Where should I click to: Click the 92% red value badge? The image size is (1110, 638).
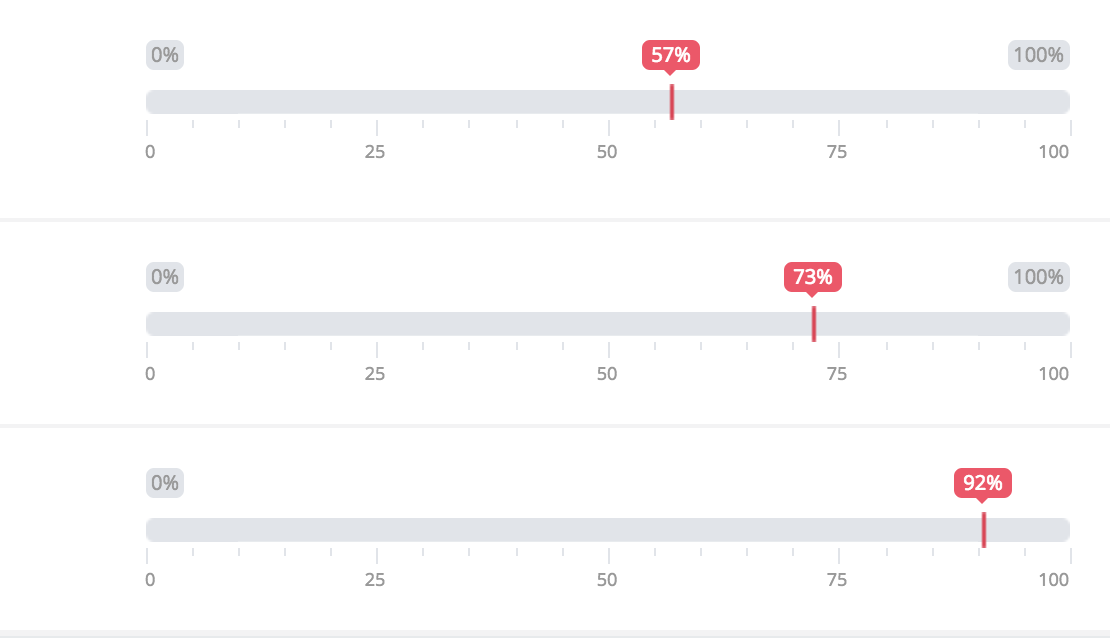pos(983,483)
